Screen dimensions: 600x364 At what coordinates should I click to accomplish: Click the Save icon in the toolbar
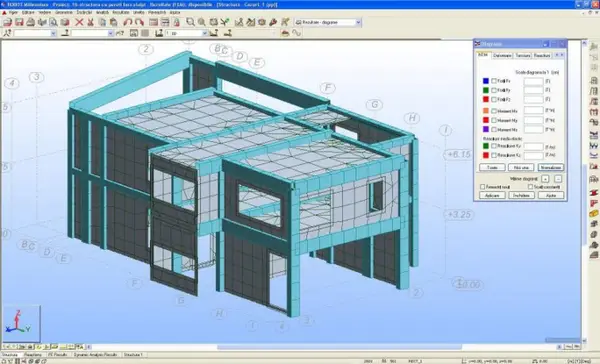[19, 22]
